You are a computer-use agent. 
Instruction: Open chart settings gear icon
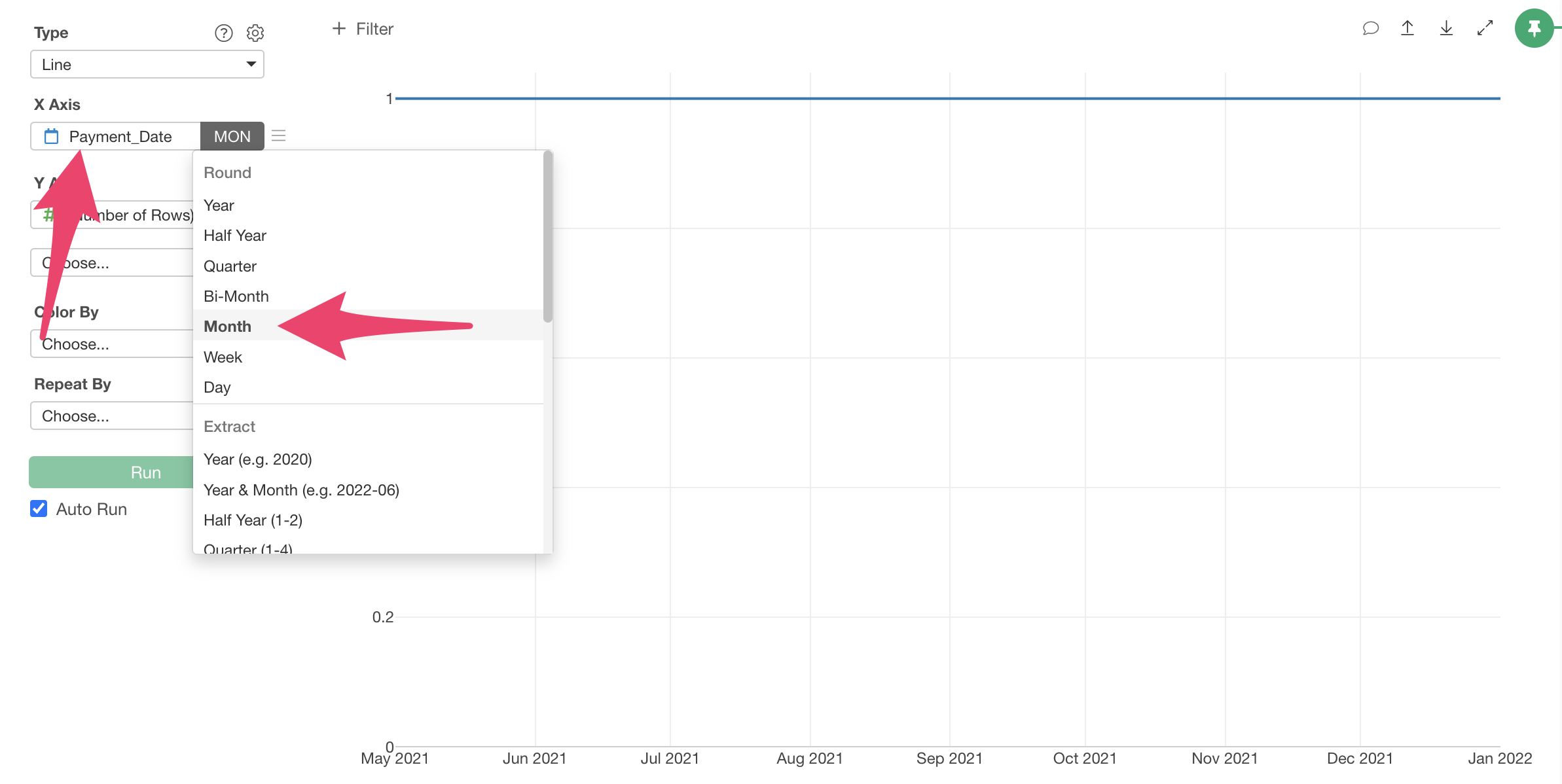255,33
